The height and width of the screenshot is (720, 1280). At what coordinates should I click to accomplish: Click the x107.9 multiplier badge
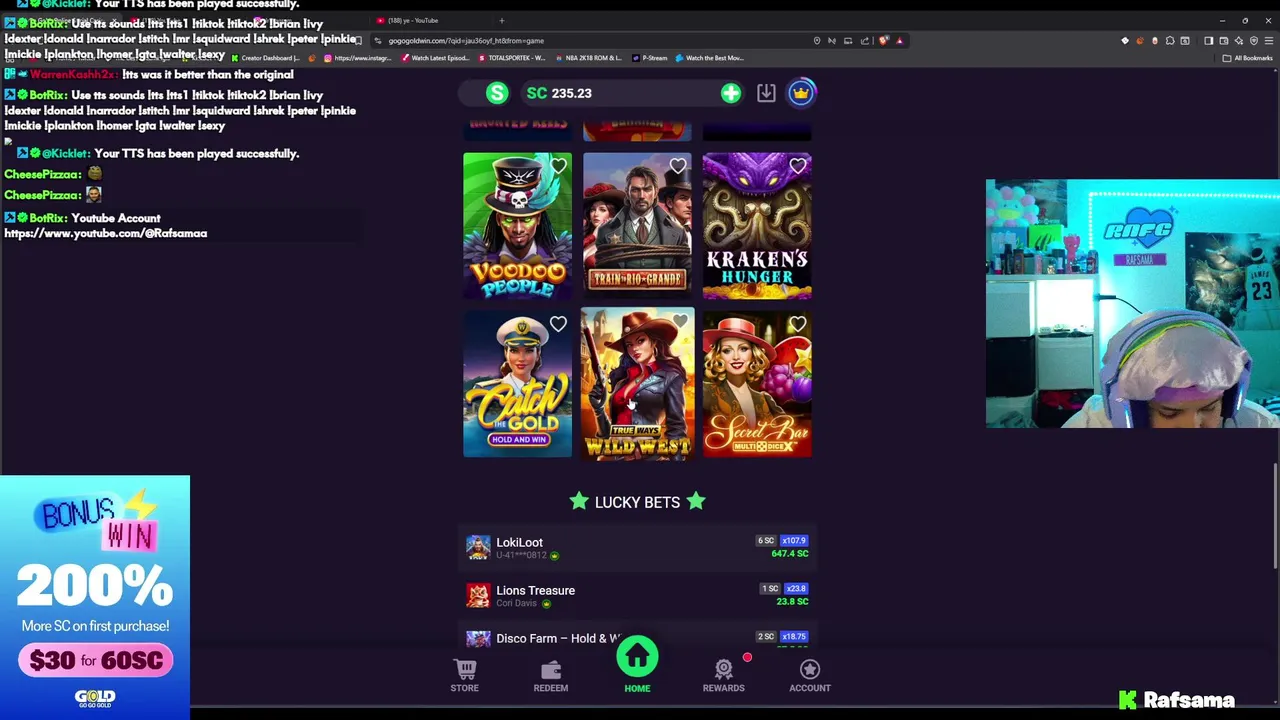click(x=794, y=541)
